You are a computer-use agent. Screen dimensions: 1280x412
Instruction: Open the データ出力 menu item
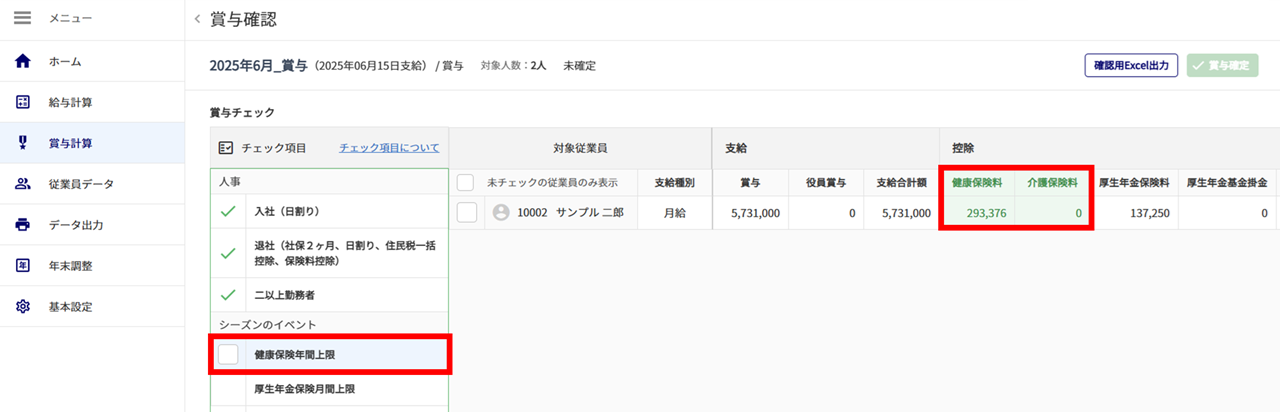point(76,225)
